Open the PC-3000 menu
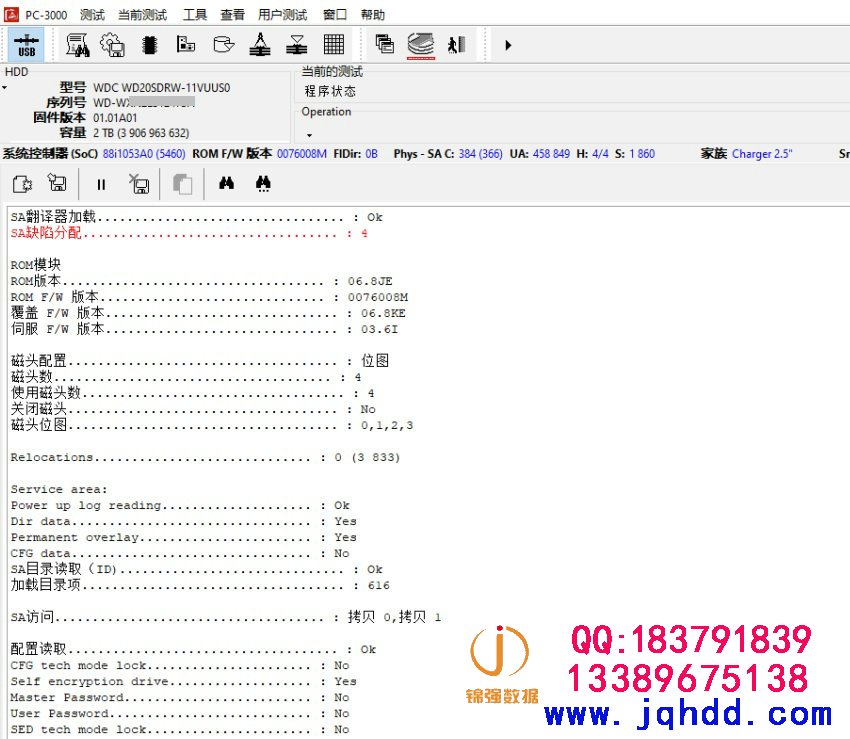 pos(46,15)
